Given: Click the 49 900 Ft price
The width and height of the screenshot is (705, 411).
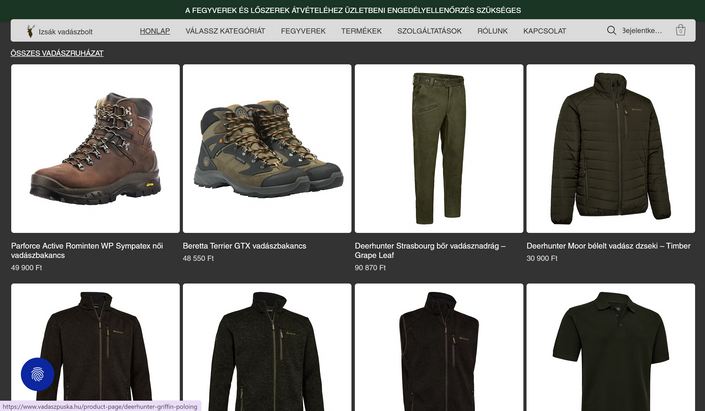Looking at the screenshot, I should coord(27,268).
